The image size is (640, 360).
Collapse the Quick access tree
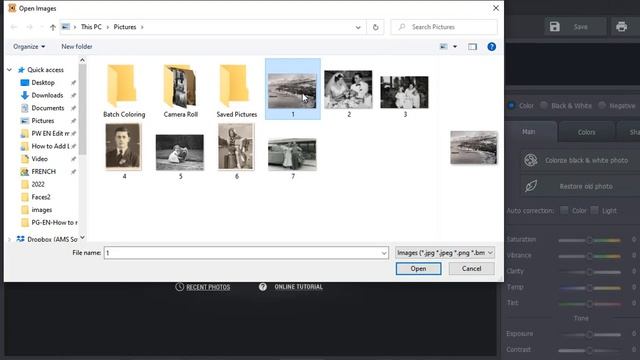tap(9, 70)
